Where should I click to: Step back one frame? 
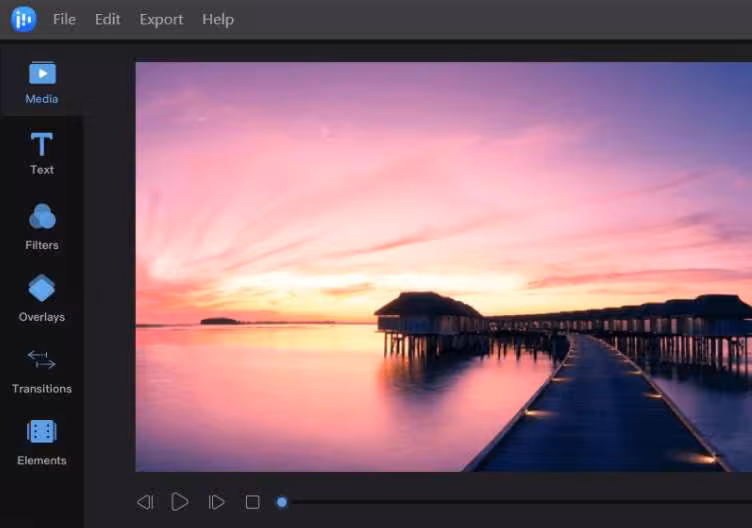(145, 502)
